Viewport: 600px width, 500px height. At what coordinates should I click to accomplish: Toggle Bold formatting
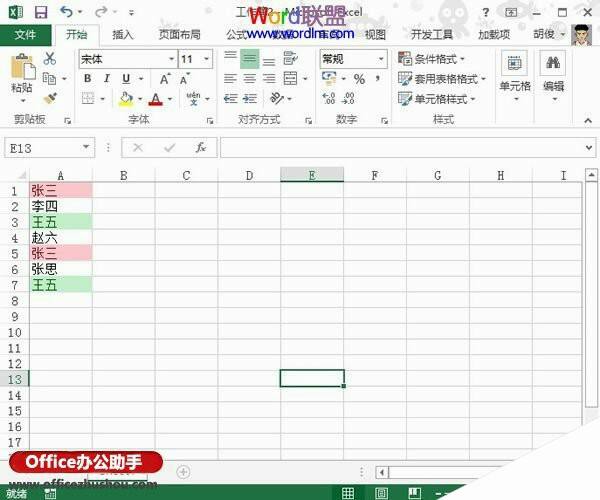[x=88, y=79]
